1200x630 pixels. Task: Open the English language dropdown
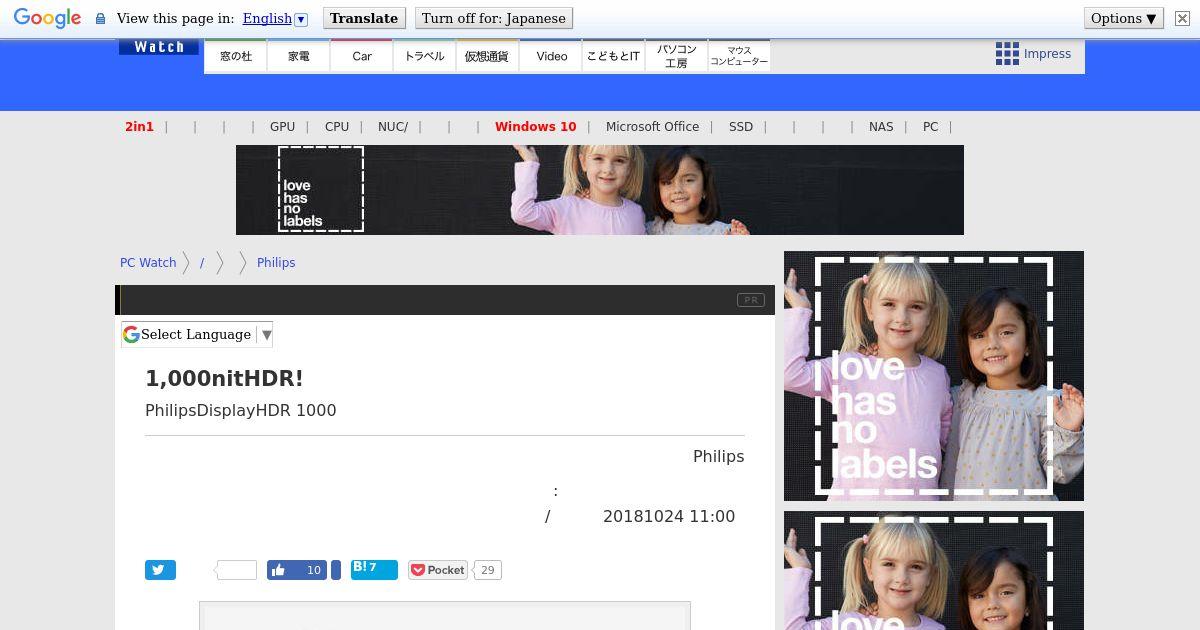pyautogui.click(x=275, y=18)
